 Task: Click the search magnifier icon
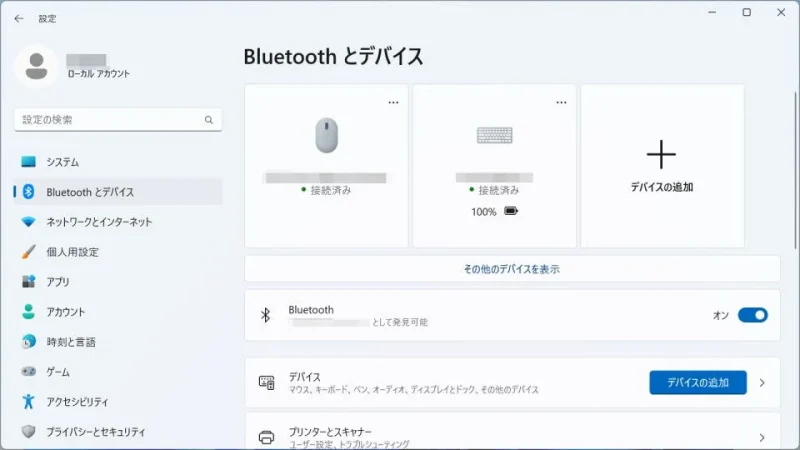tap(209, 120)
